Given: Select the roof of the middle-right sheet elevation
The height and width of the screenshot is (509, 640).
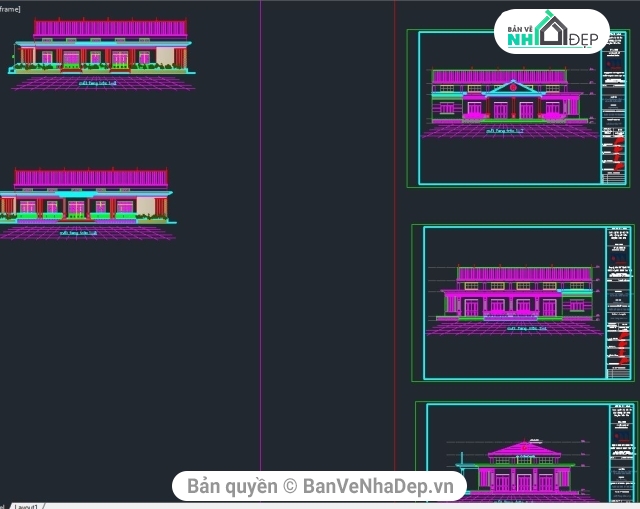Looking at the screenshot, I should tap(524, 274).
